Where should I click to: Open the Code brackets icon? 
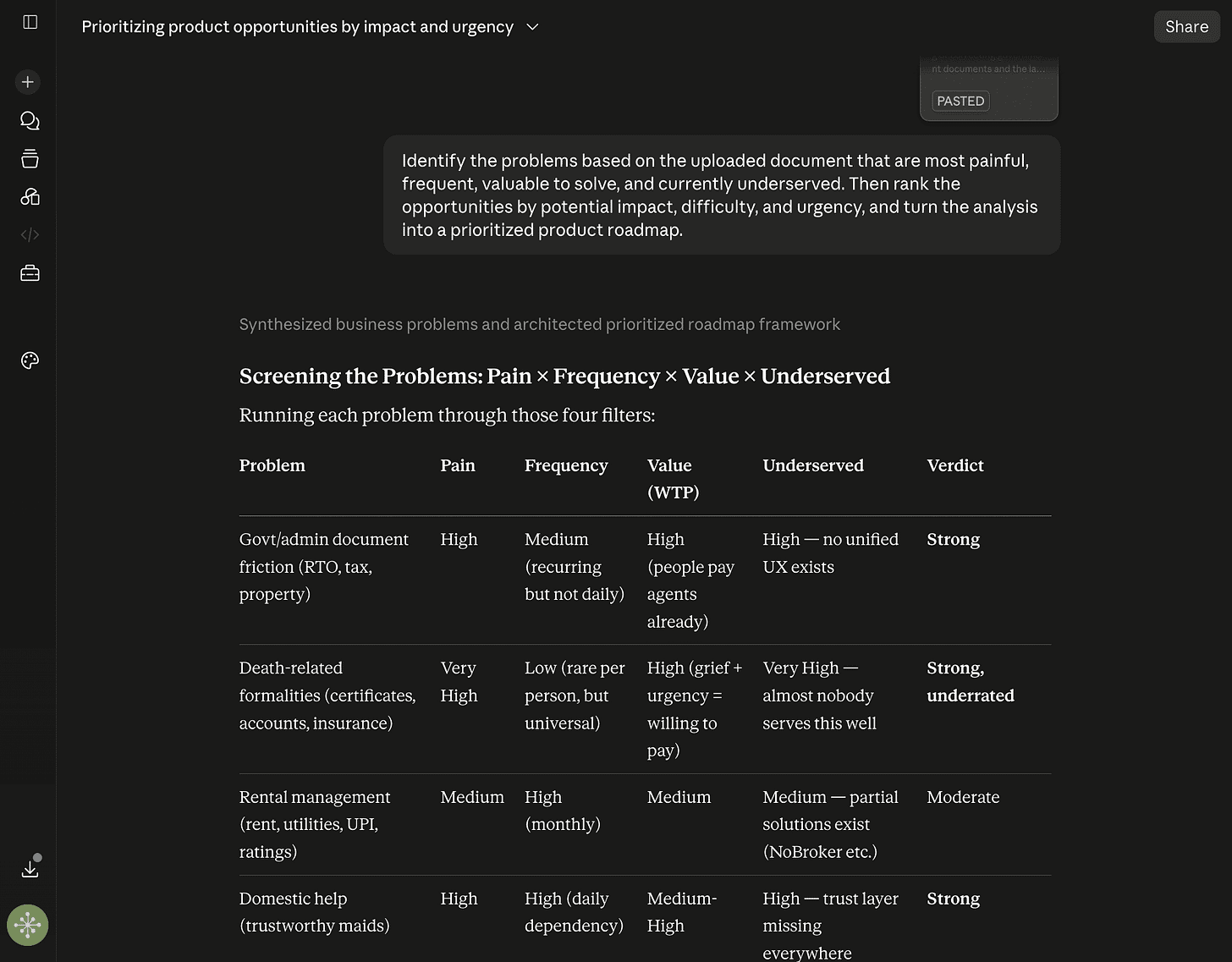coord(30,235)
